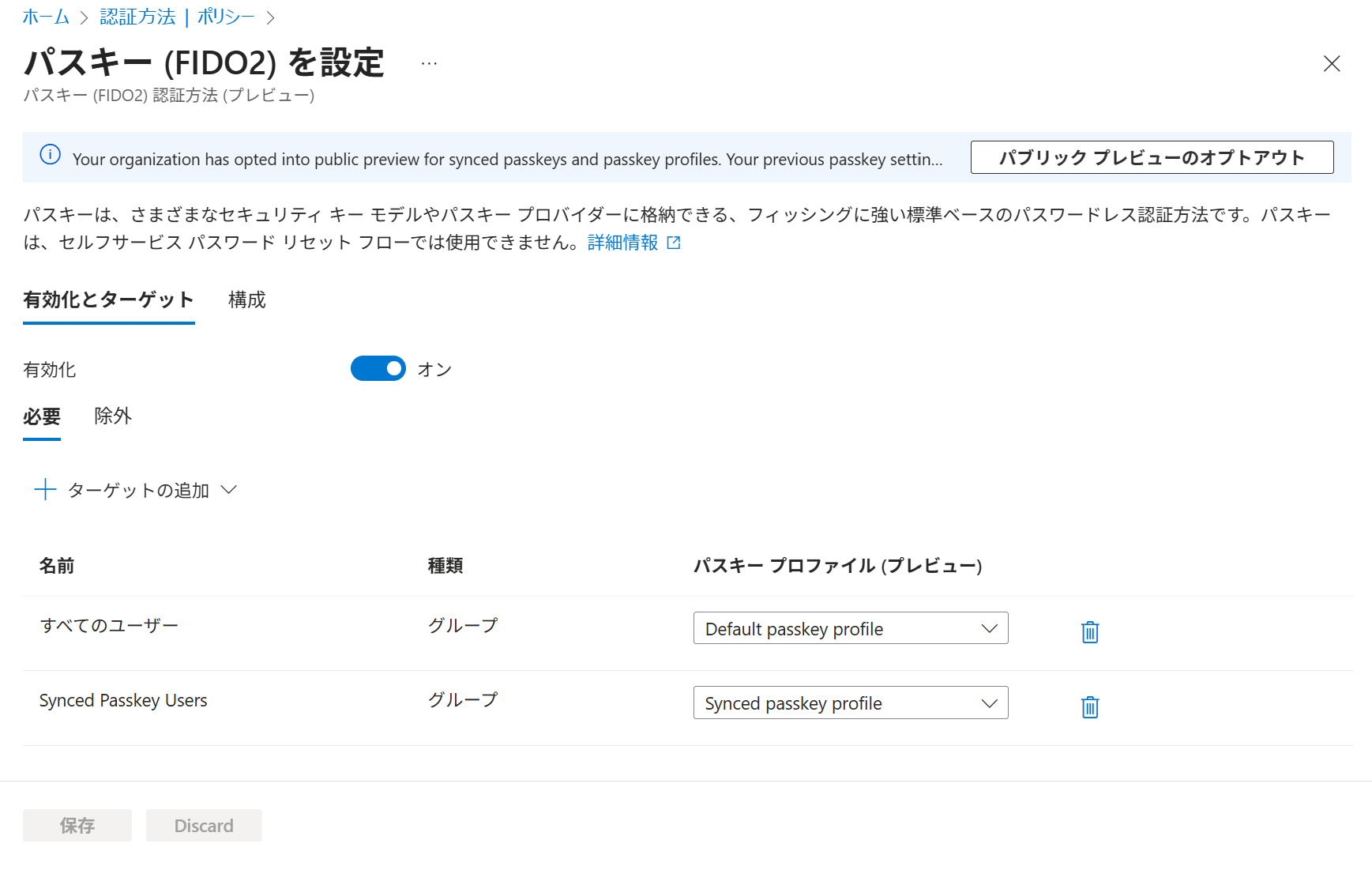1372x874 pixels.
Task: Click the 保存 button
Action: (77, 825)
